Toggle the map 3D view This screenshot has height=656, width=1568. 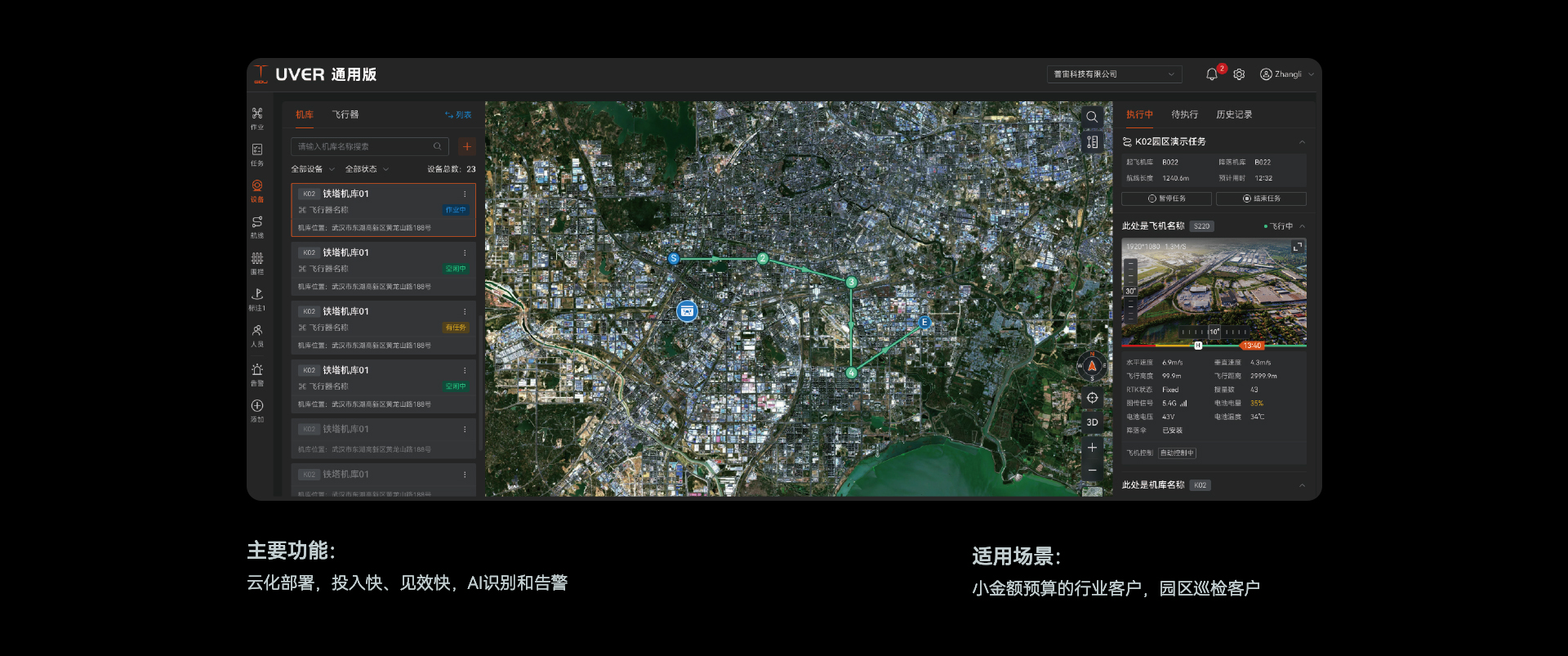click(1092, 422)
